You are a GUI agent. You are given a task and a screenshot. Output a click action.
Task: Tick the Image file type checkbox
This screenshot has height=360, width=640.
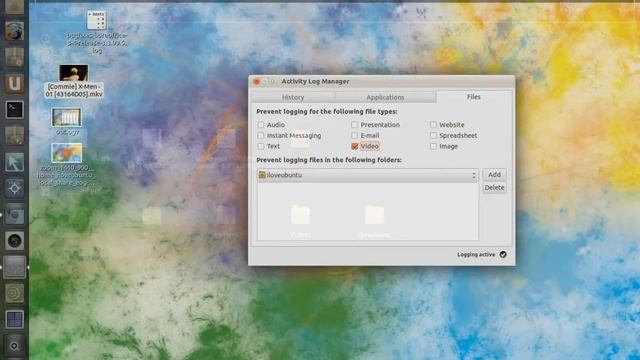433,146
